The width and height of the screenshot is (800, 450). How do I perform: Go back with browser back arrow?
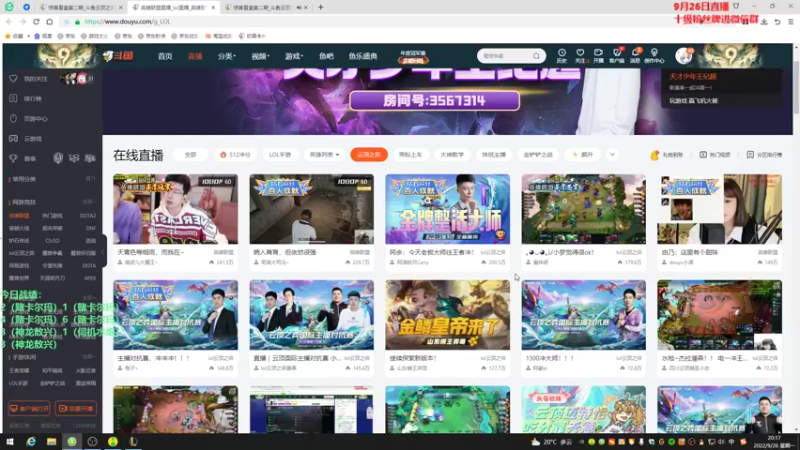[x=9, y=21]
